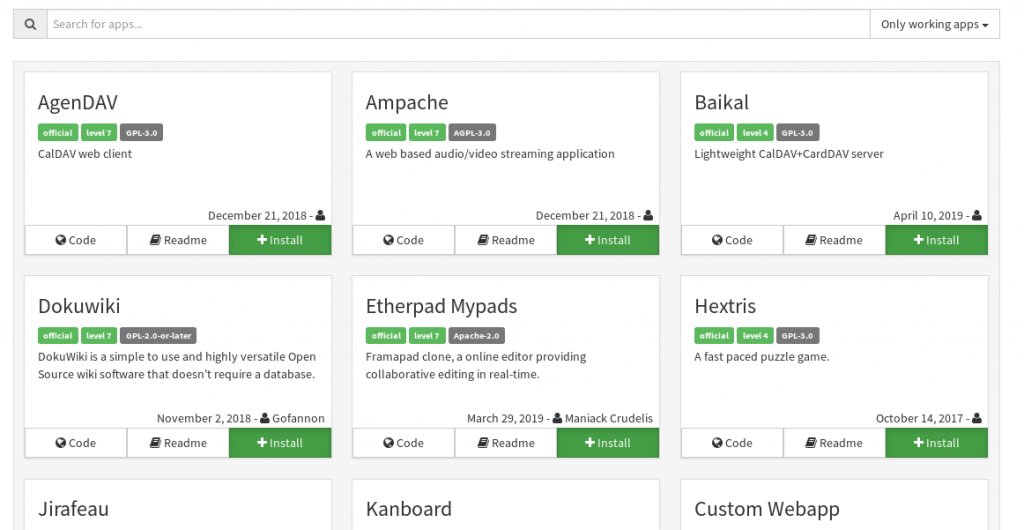The image size is (1024, 530).
Task: Click the Etherpad Mypads app title
Action: pyautogui.click(x=441, y=306)
